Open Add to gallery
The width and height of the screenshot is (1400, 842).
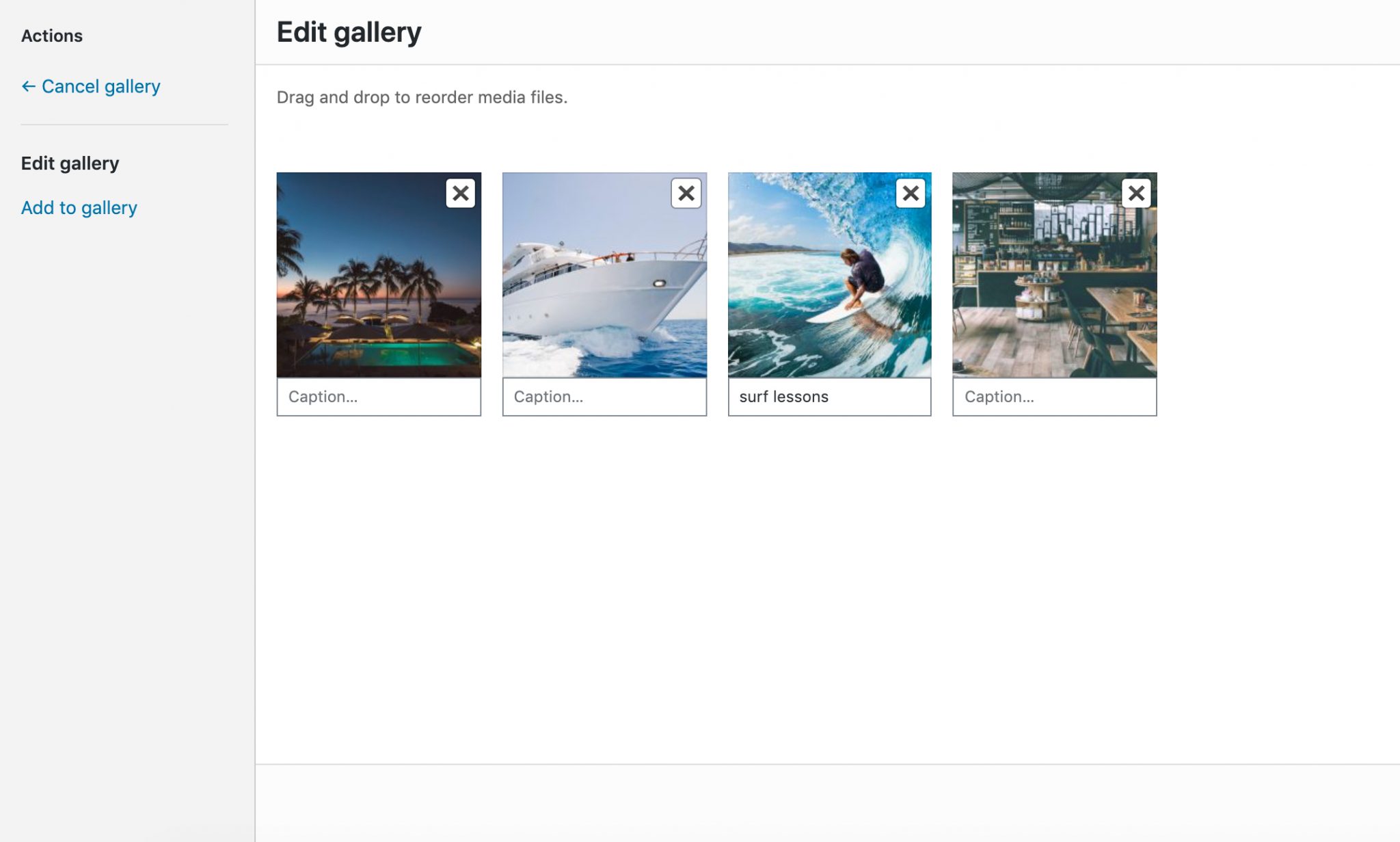79,207
